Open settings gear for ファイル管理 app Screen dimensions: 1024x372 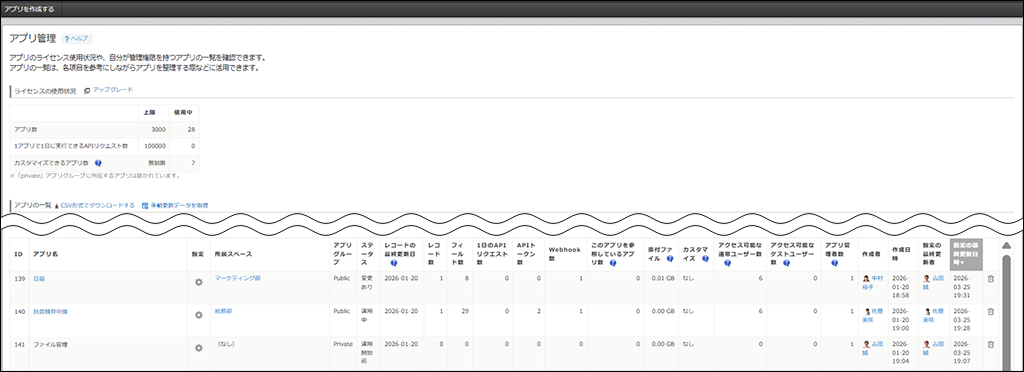(x=199, y=348)
